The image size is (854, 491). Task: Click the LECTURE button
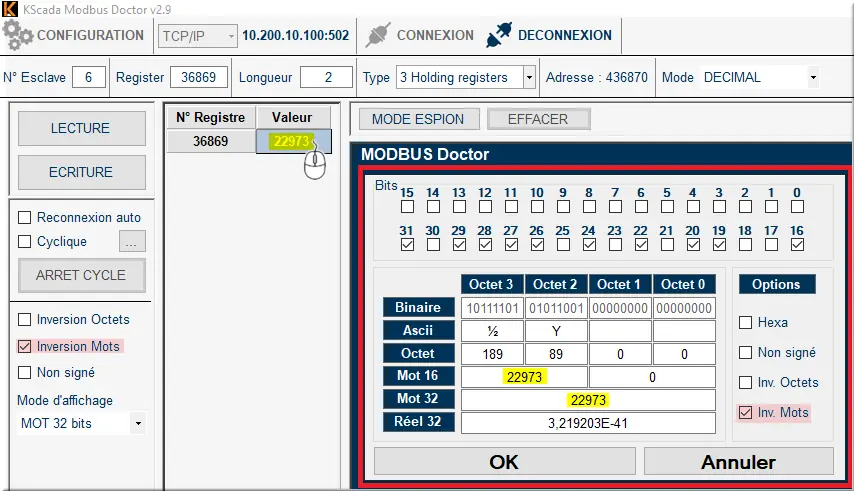click(82, 128)
